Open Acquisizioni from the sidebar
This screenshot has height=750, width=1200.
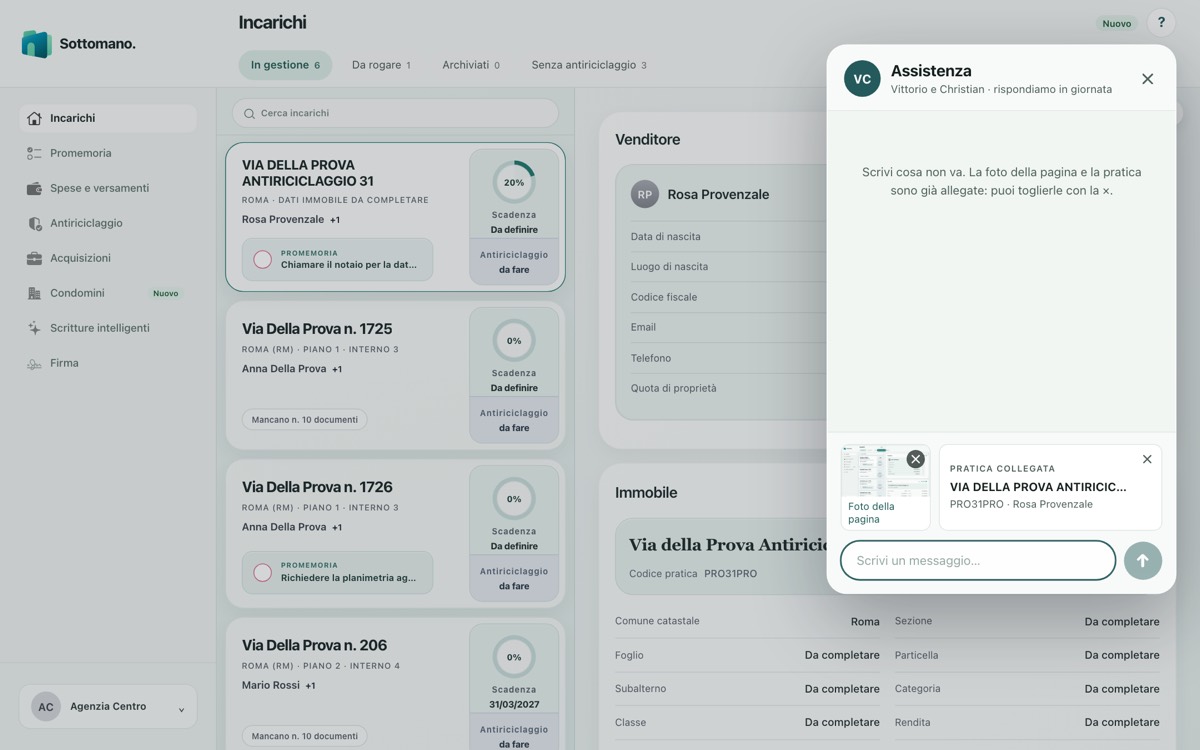108,258
